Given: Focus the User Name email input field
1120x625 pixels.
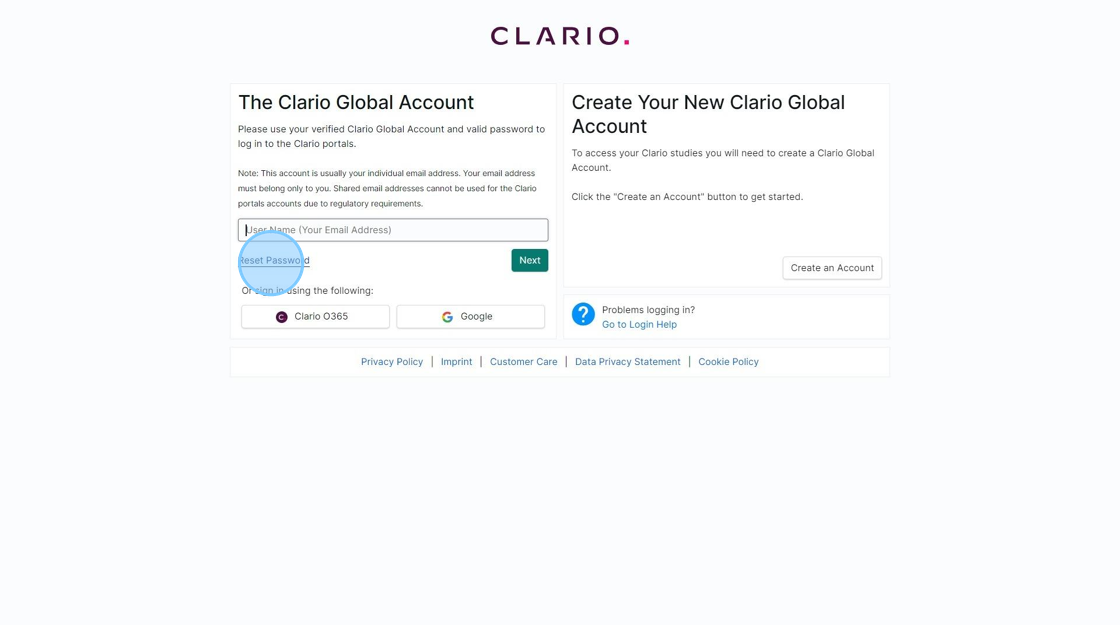Looking at the screenshot, I should click(393, 230).
